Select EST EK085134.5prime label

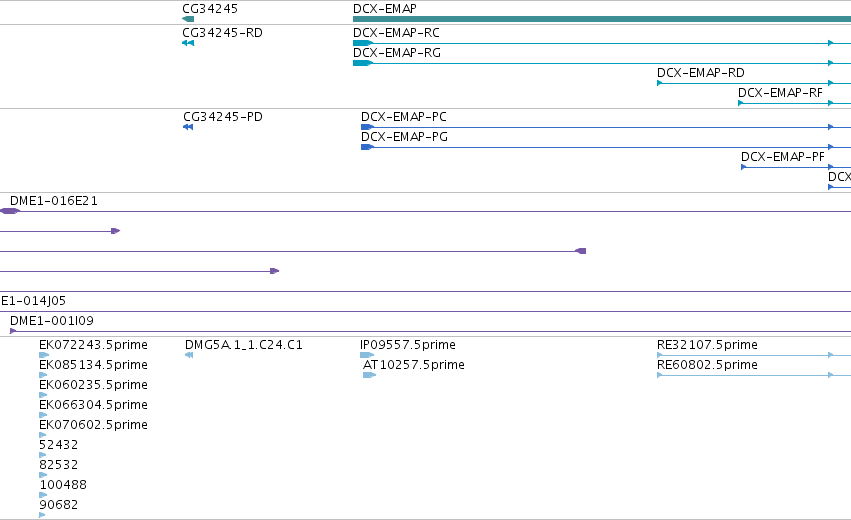93,365
